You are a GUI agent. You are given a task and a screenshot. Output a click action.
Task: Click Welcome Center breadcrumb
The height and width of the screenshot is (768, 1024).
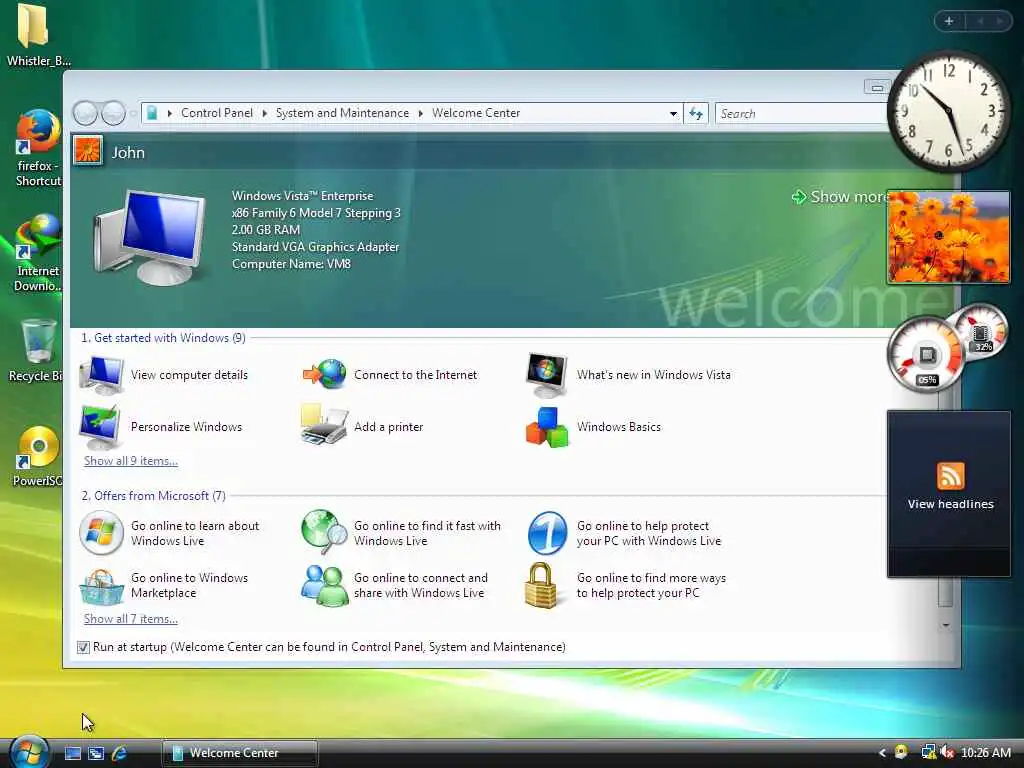(476, 113)
